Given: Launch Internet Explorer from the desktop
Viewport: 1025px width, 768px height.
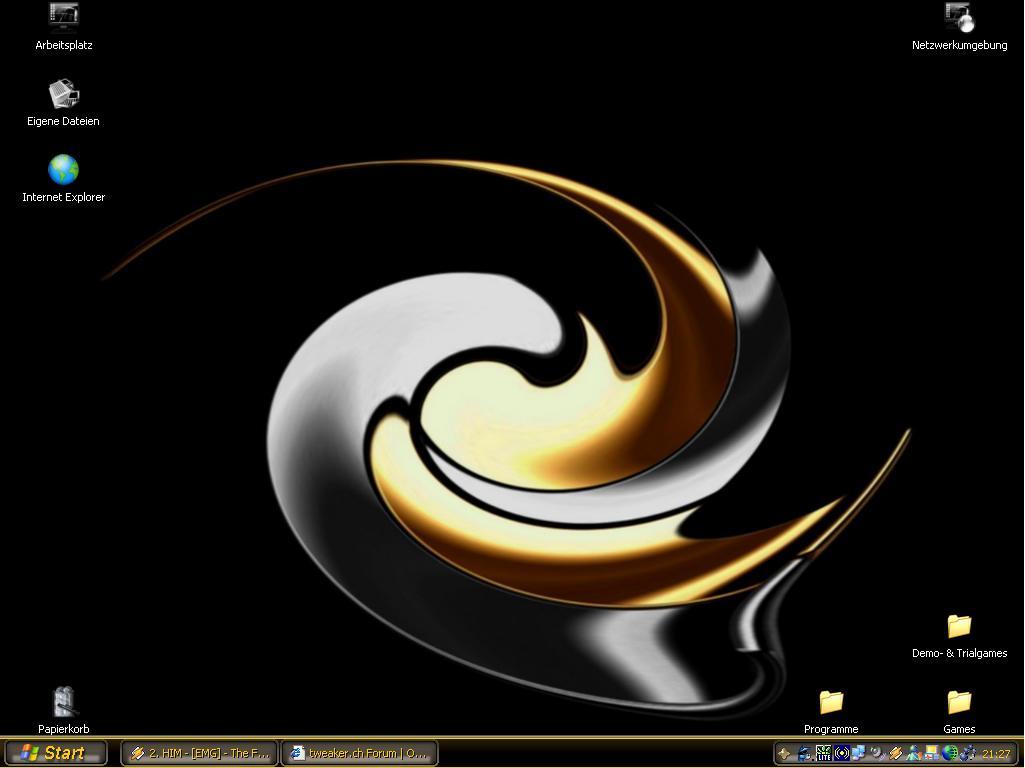Looking at the screenshot, I should click(63, 170).
